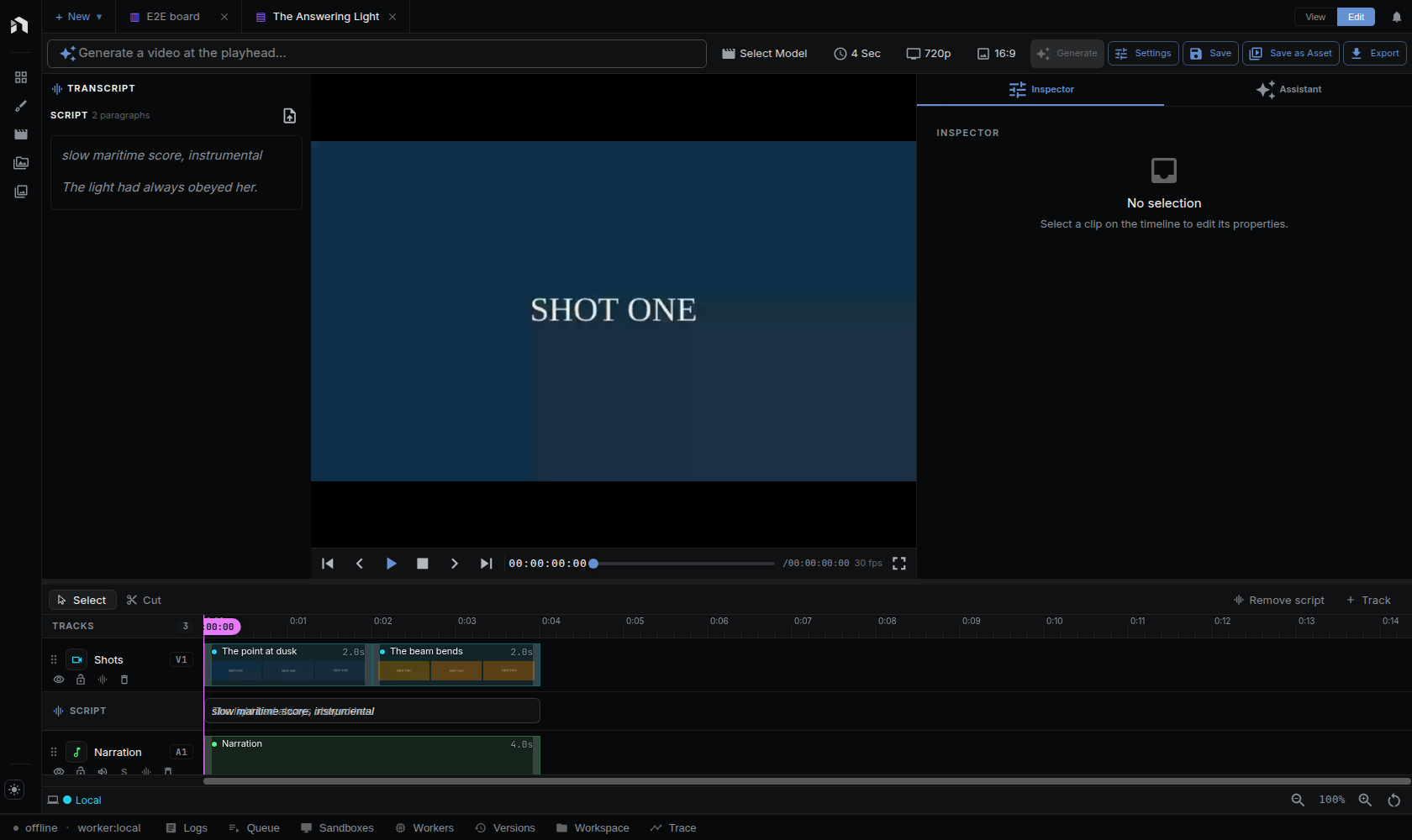The image size is (1412, 840).
Task: Activate the Cut tool
Action: (144, 600)
